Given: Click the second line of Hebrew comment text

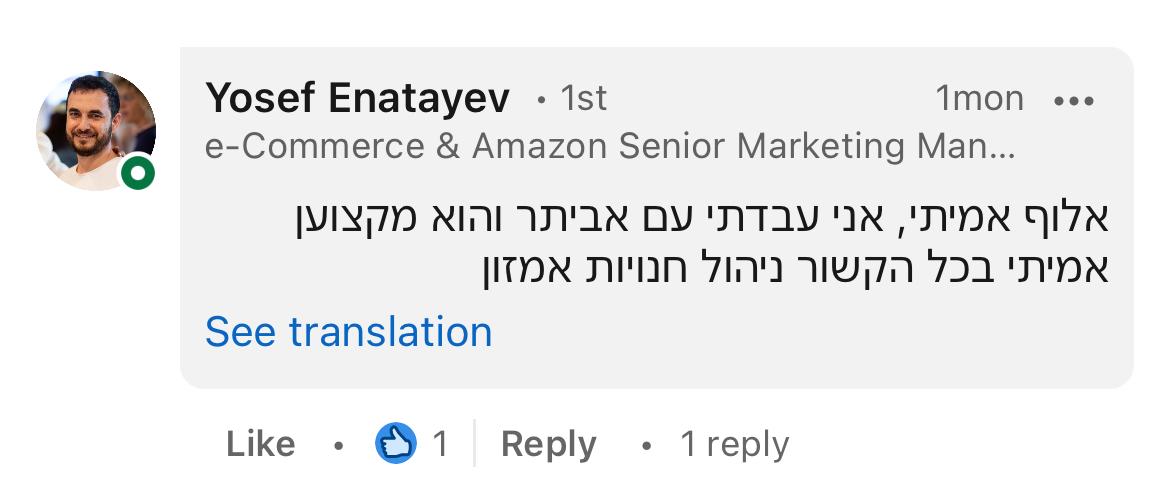Looking at the screenshot, I should pyautogui.click(x=790, y=270).
